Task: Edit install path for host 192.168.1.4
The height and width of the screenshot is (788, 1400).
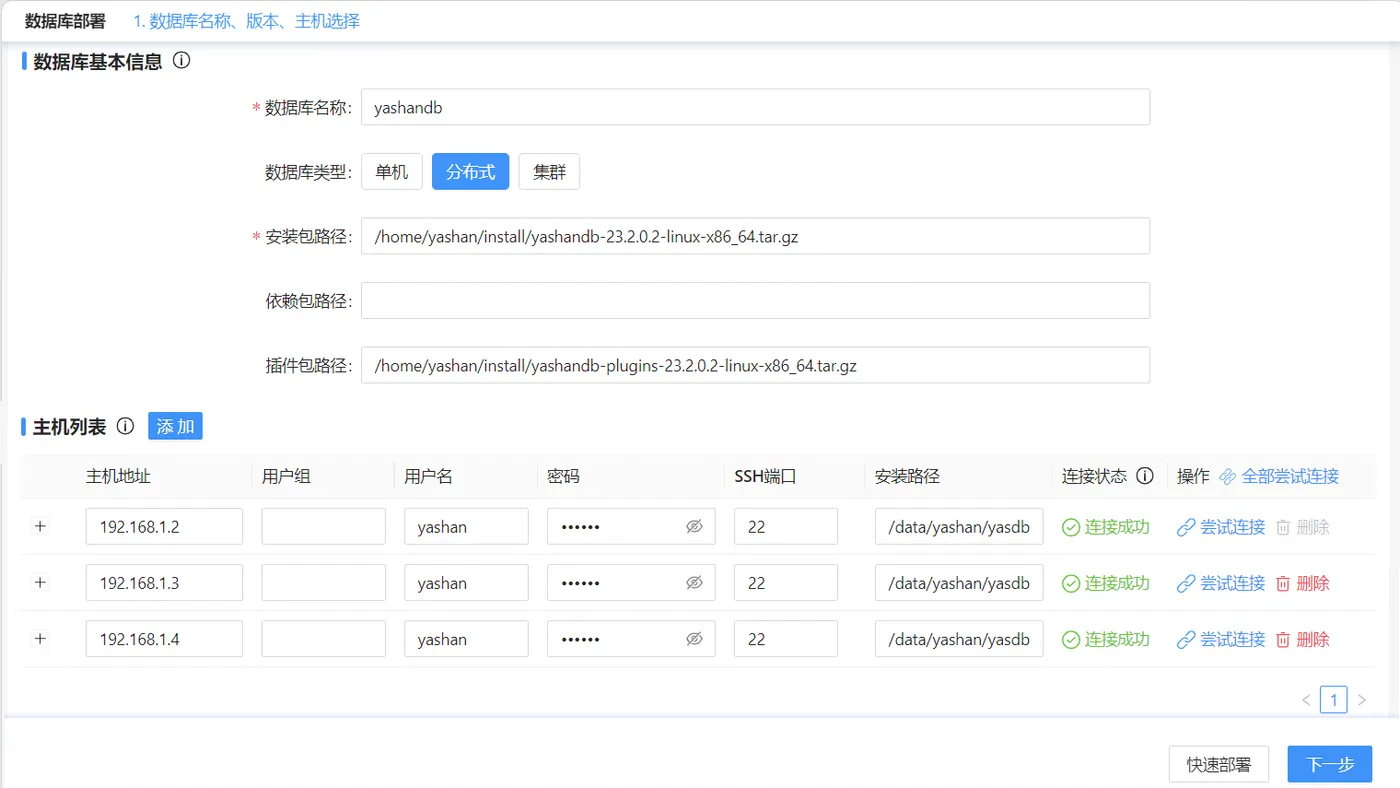Action: coord(959,639)
